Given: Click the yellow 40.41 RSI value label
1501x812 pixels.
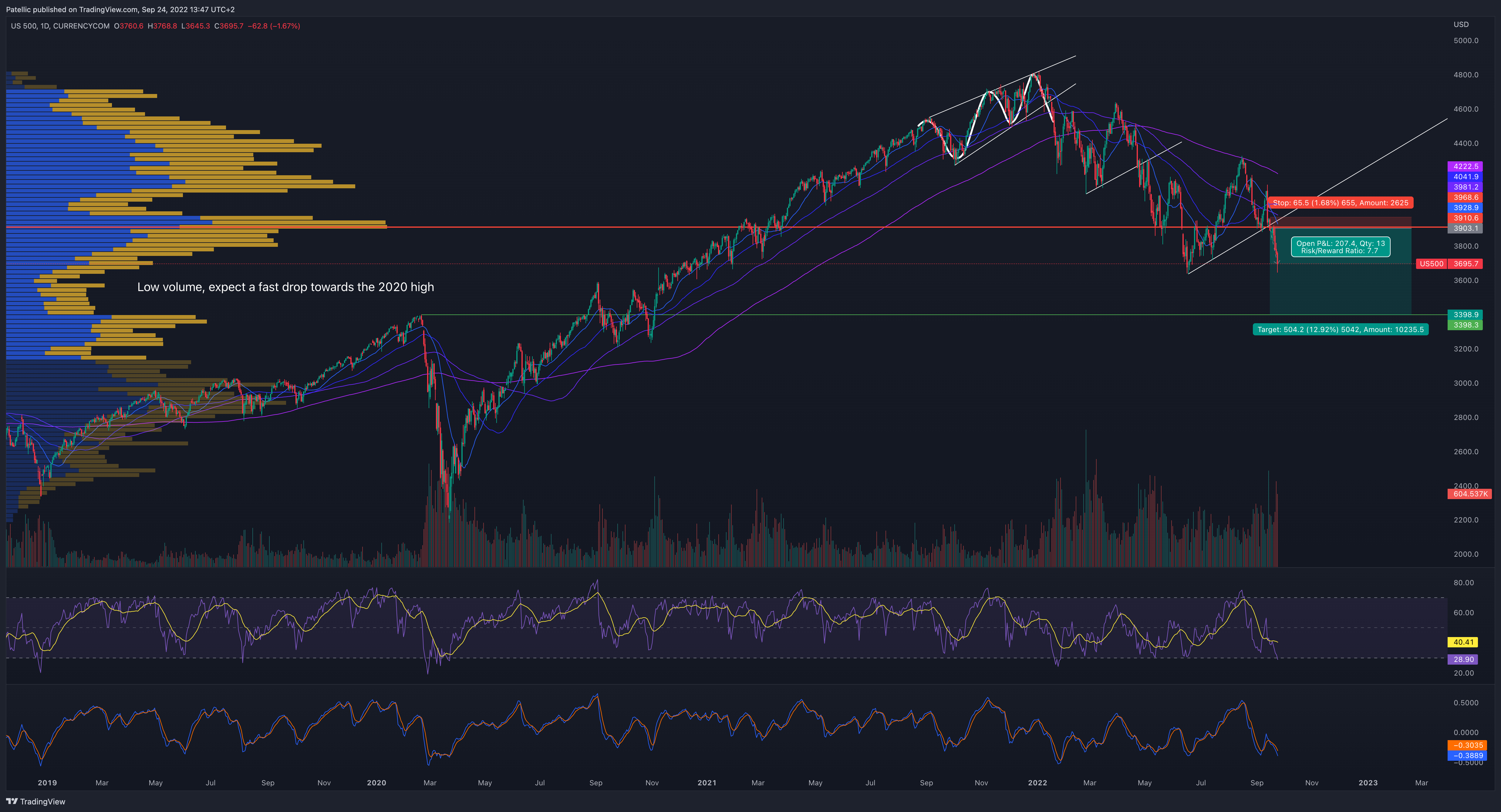Looking at the screenshot, I should pyautogui.click(x=1463, y=643).
